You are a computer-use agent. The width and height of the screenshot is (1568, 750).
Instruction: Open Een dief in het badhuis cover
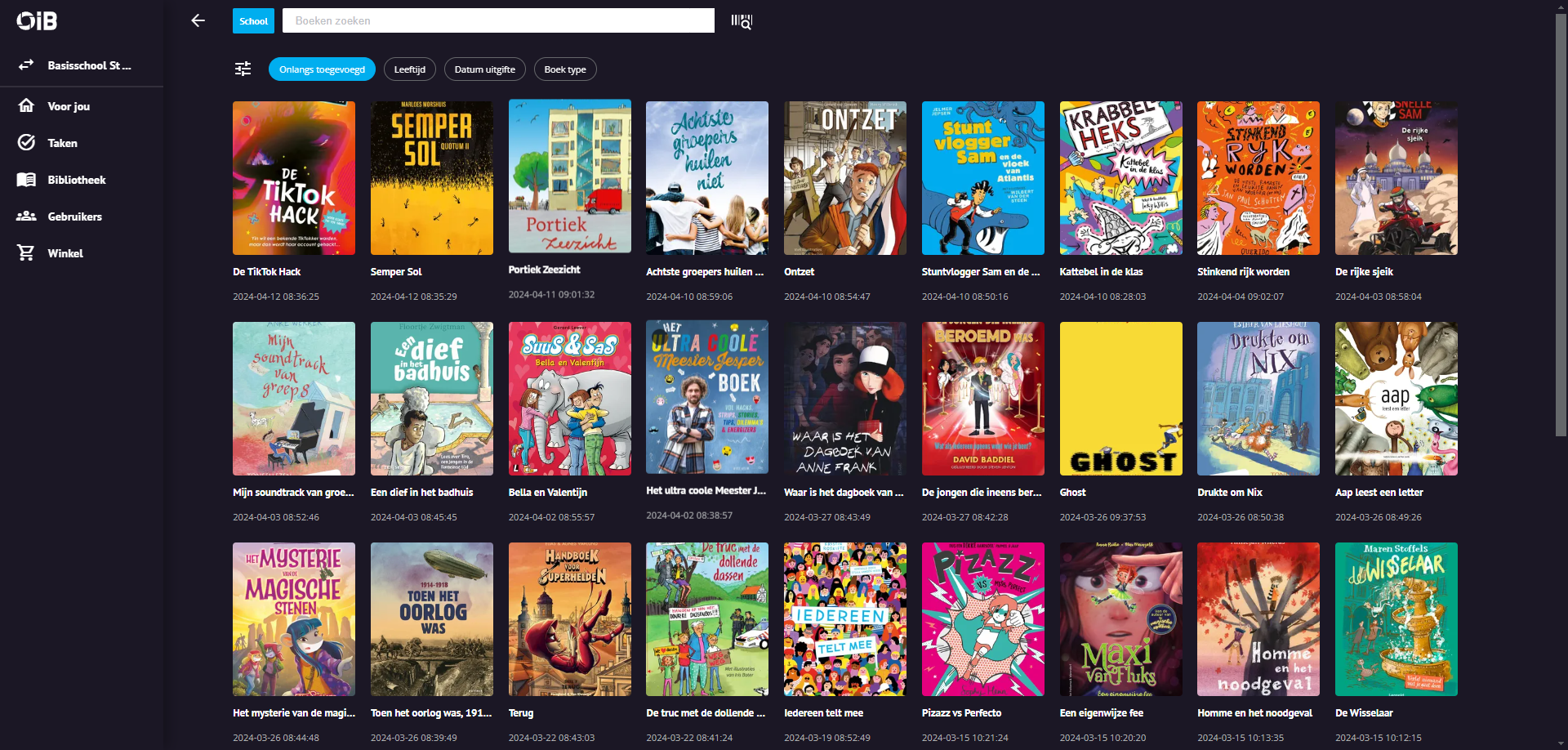point(432,399)
